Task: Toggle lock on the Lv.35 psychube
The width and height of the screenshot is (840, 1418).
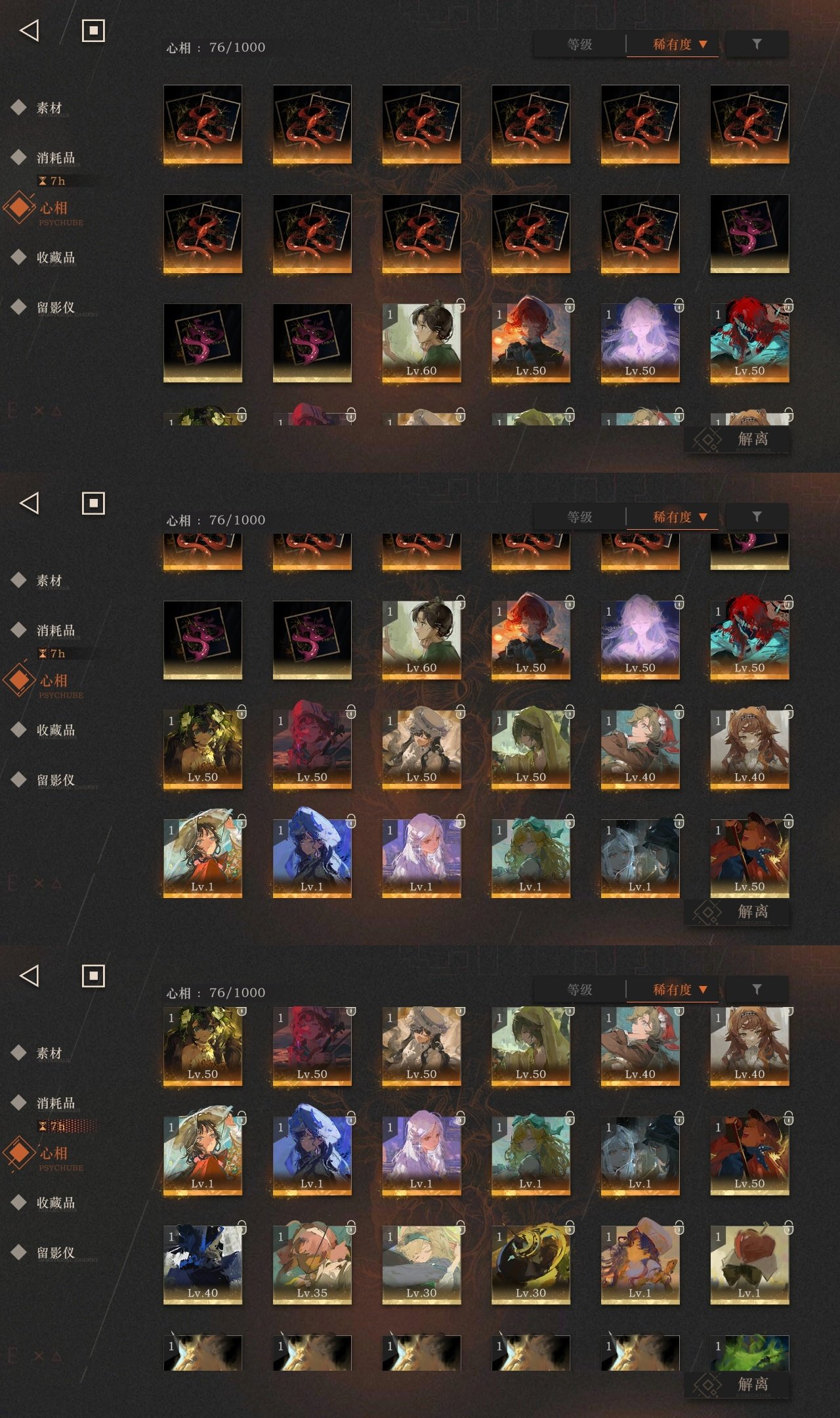Action: (351, 1227)
